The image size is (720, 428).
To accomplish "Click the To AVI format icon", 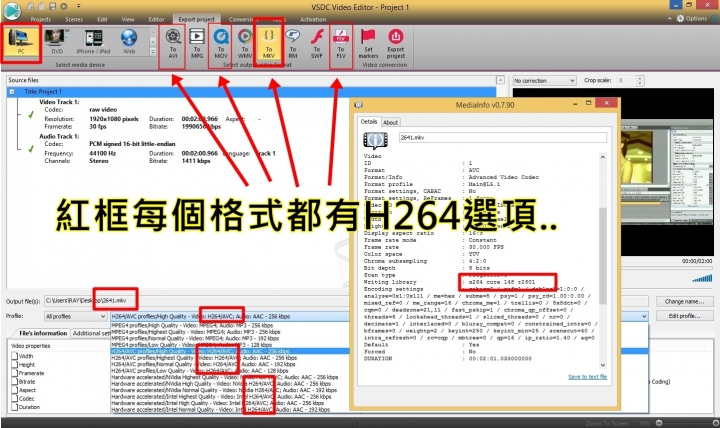I will point(173,44).
